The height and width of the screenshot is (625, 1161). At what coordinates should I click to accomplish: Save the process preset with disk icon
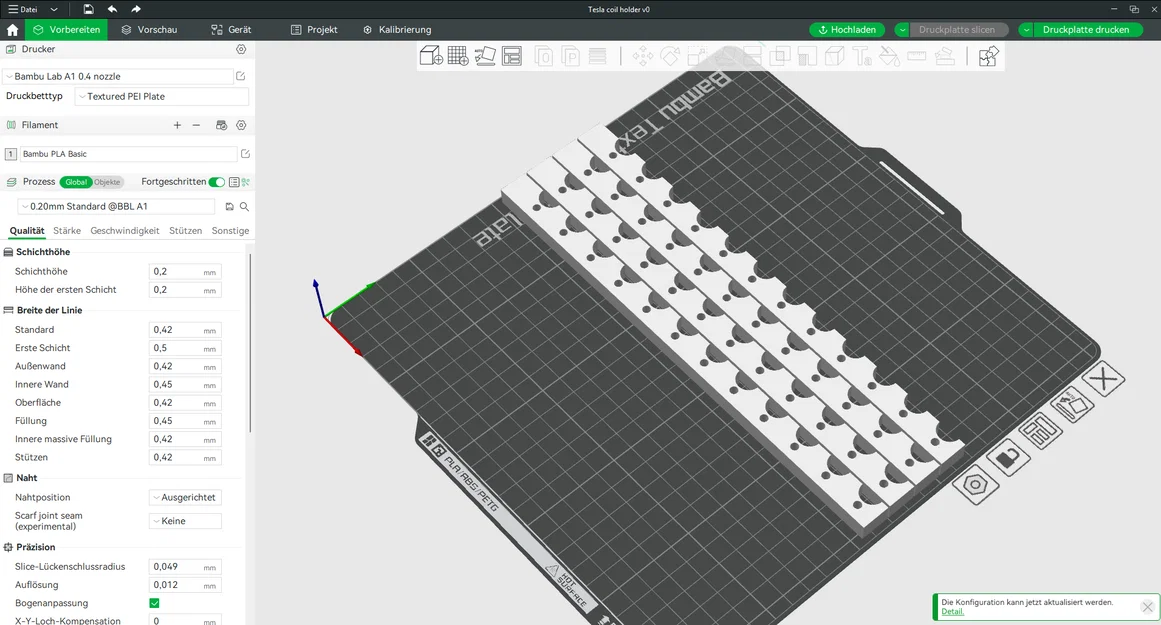pos(230,207)
